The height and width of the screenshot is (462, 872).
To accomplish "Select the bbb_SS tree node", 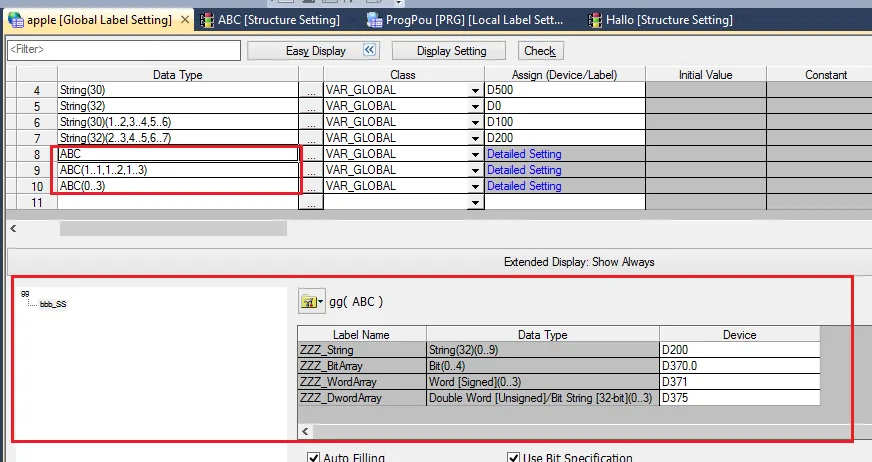I will click(53, 304).
